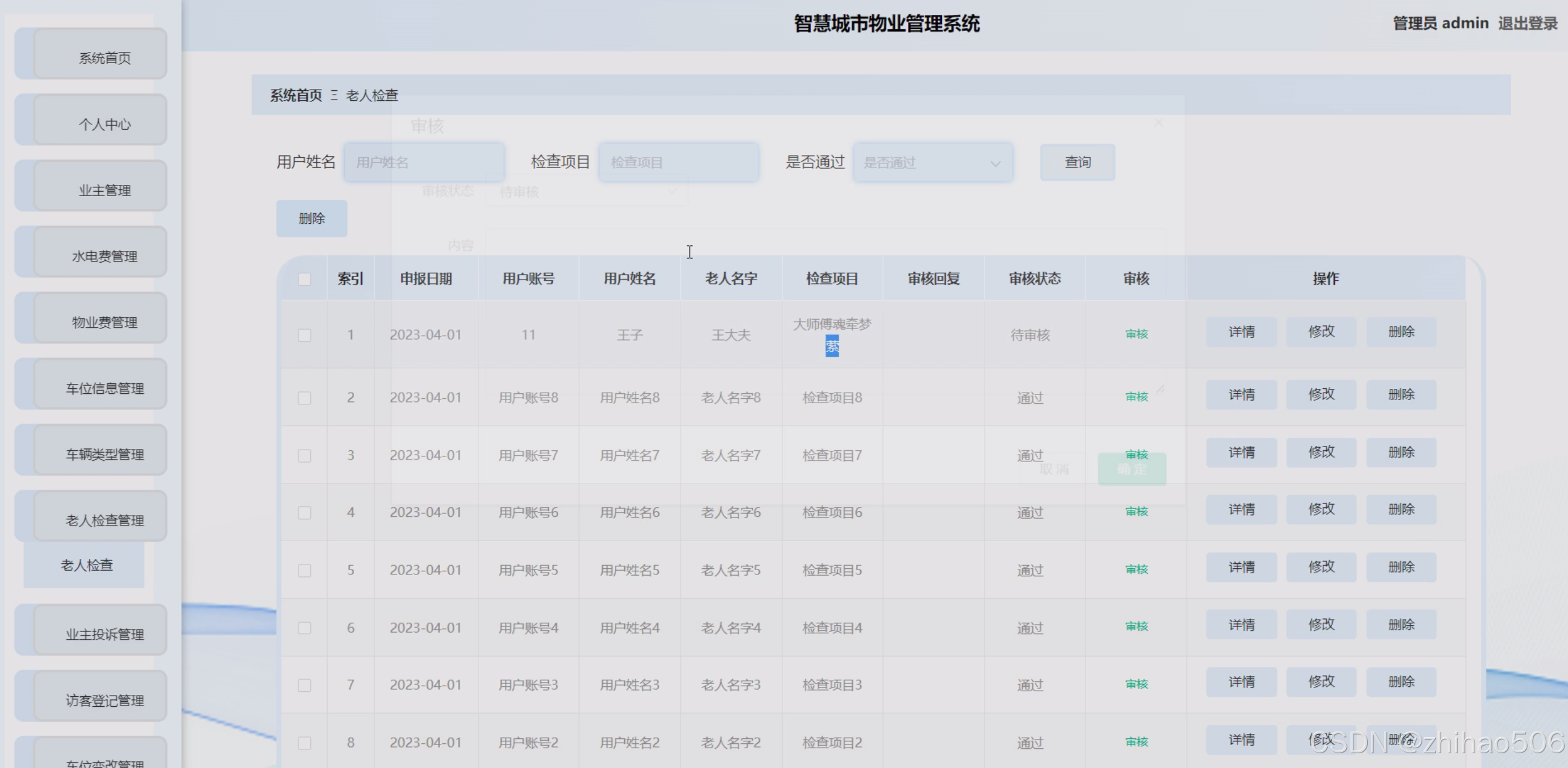This screenshot has width=1568, height=768.
Task: Click green 审核 link for 用户账号3
Action: click(1136, 684)
